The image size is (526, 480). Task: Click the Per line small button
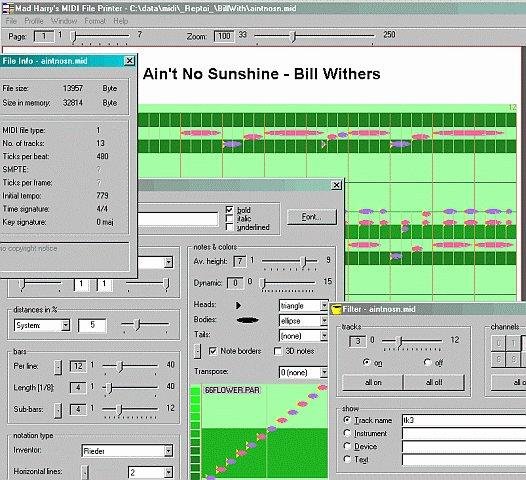pos(58,367)
